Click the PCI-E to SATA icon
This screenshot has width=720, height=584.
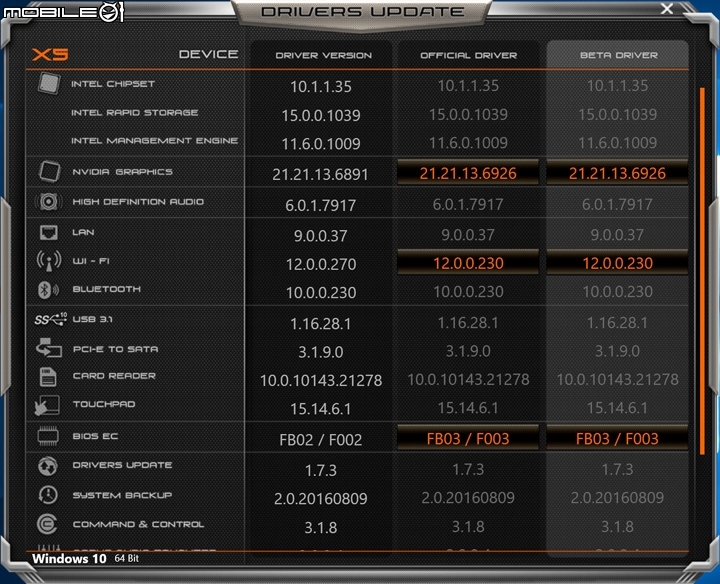click(49, 348)
